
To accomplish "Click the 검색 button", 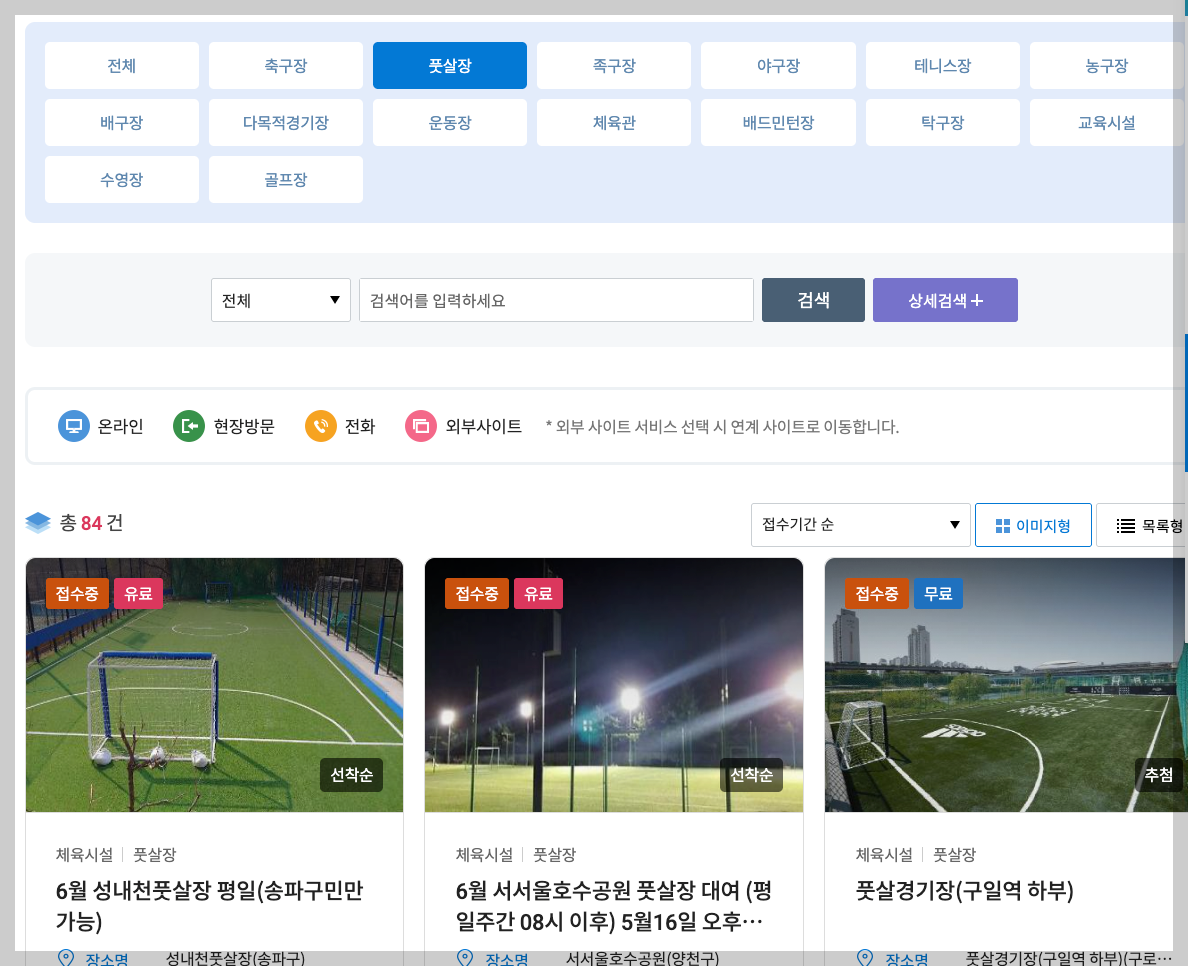I will click(813, 300).
